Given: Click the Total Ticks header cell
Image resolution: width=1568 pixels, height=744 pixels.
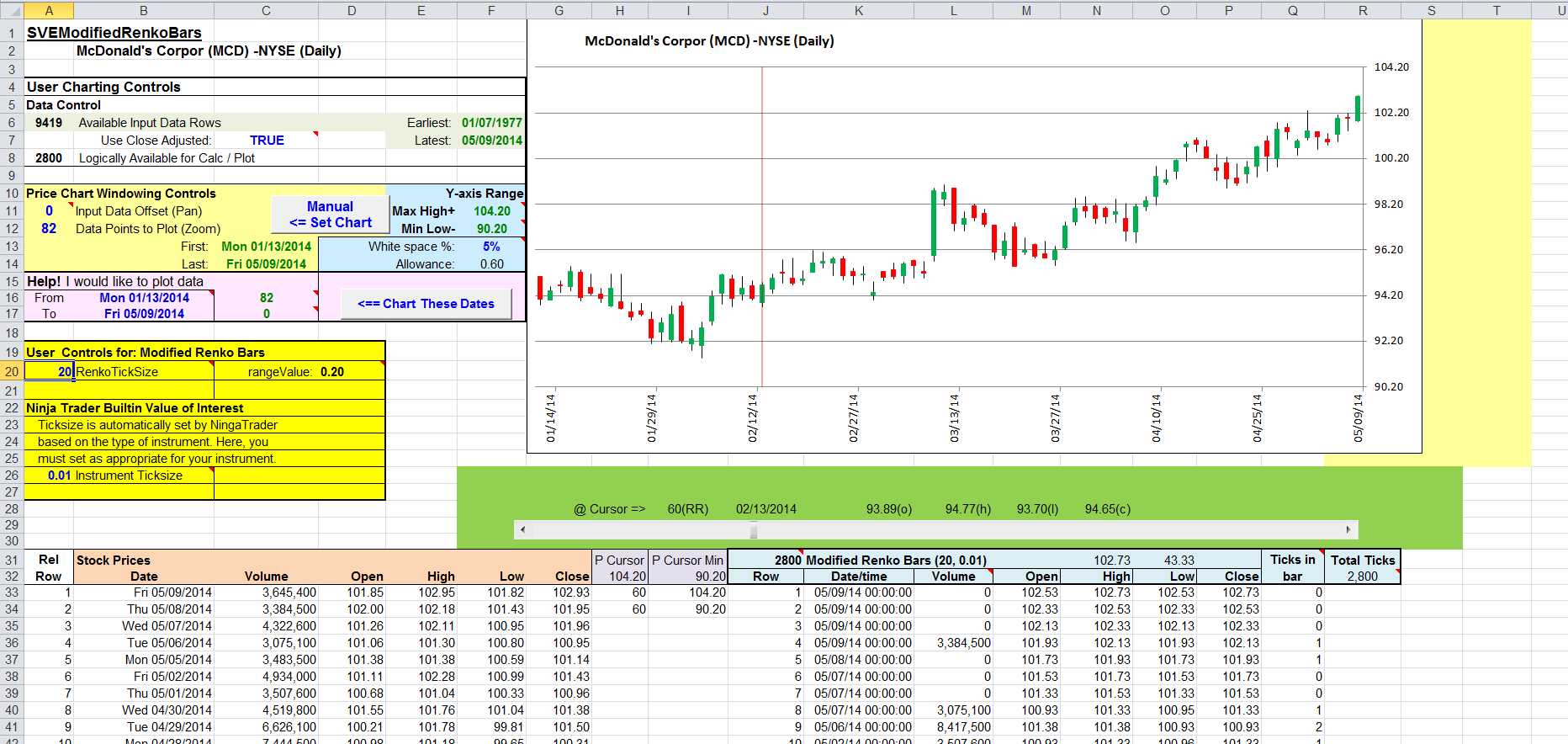Looking at the screenshot, I should pos(1363,561).
